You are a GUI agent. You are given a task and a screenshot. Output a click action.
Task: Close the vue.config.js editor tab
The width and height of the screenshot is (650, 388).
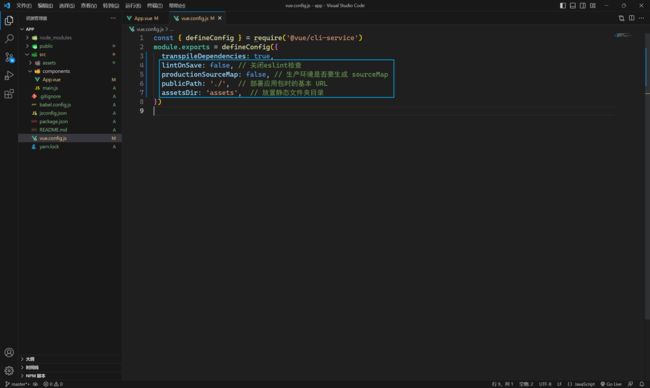(220, 18)
